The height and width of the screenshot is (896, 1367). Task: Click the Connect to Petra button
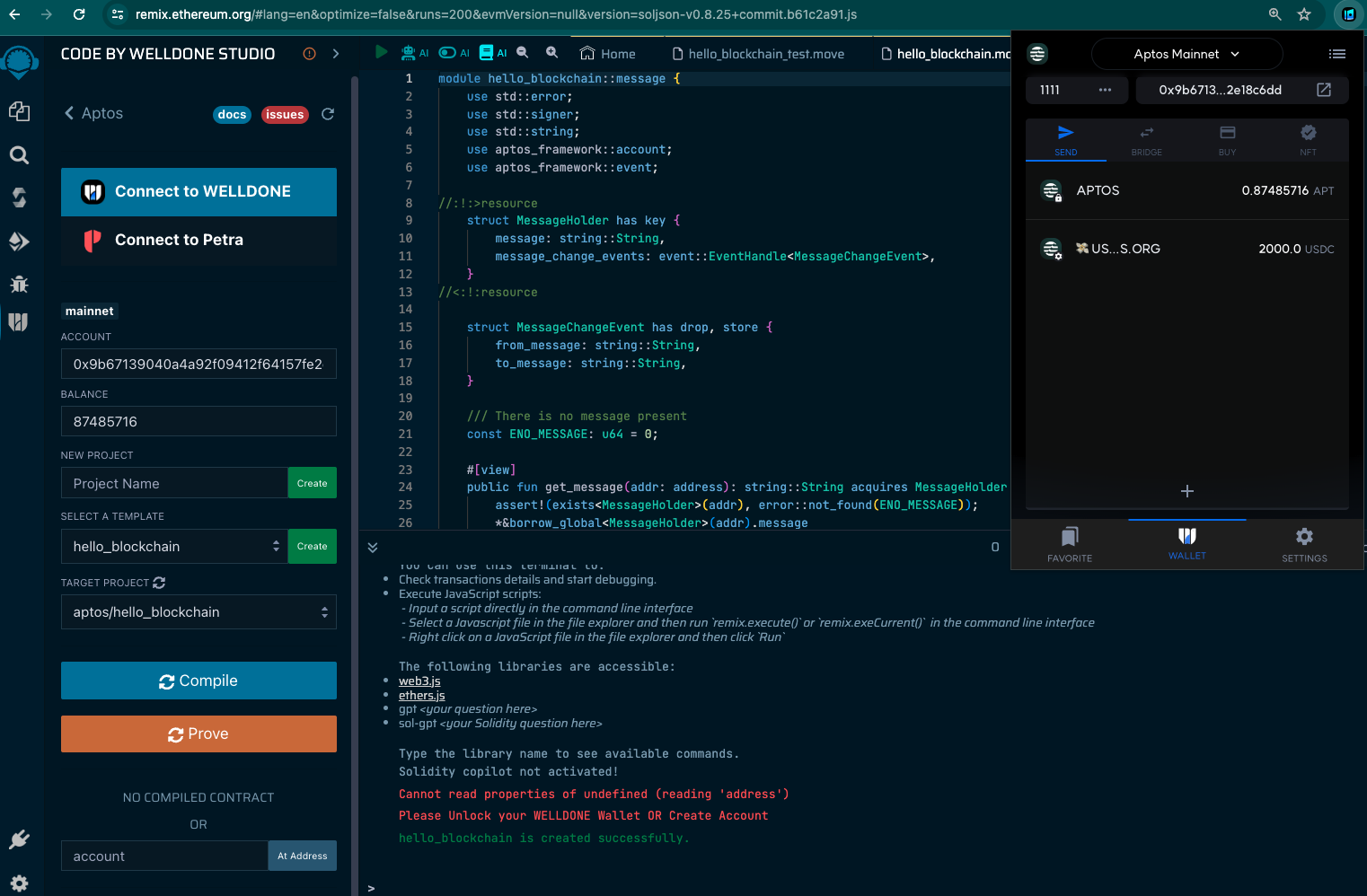(198, 241)
